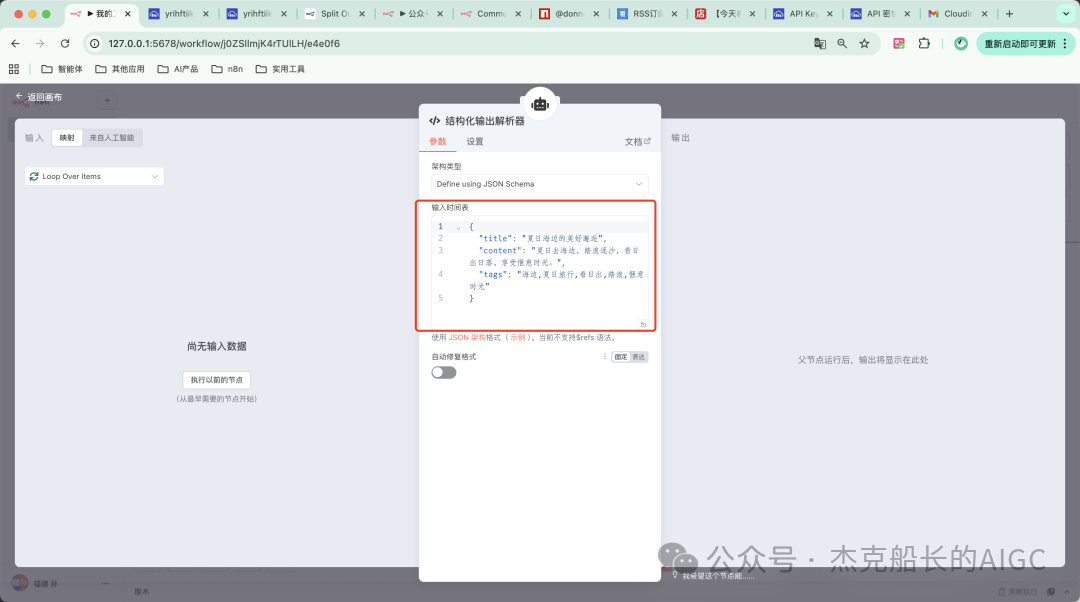This screenshot has width=1080, height=602.
Task: Switch to the 参数 tab
Action: pyautogui.click(x=437, y=141)
